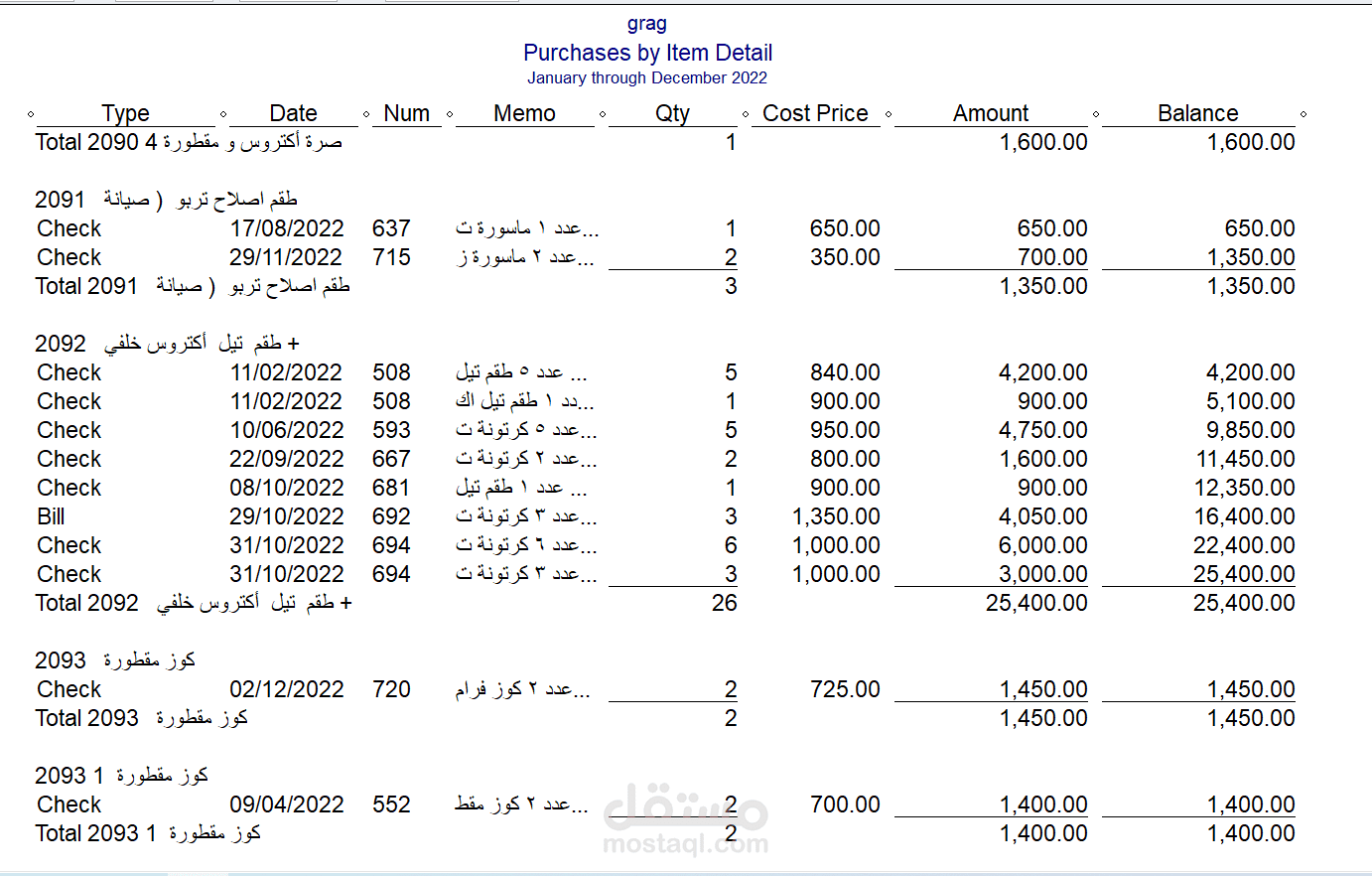This screenshot has height=876, width=1372.
Task: Click the Cost Price column header
Action: click(x=815, y=113)
